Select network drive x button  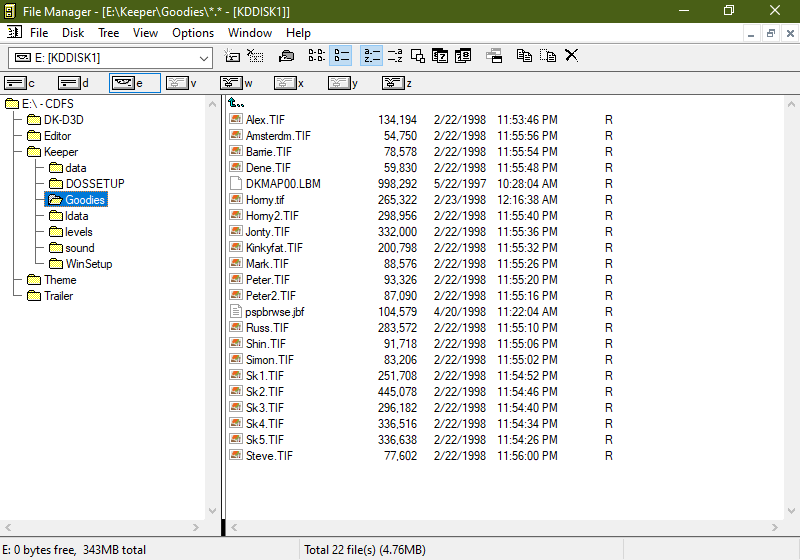click(x=289, y=83)
